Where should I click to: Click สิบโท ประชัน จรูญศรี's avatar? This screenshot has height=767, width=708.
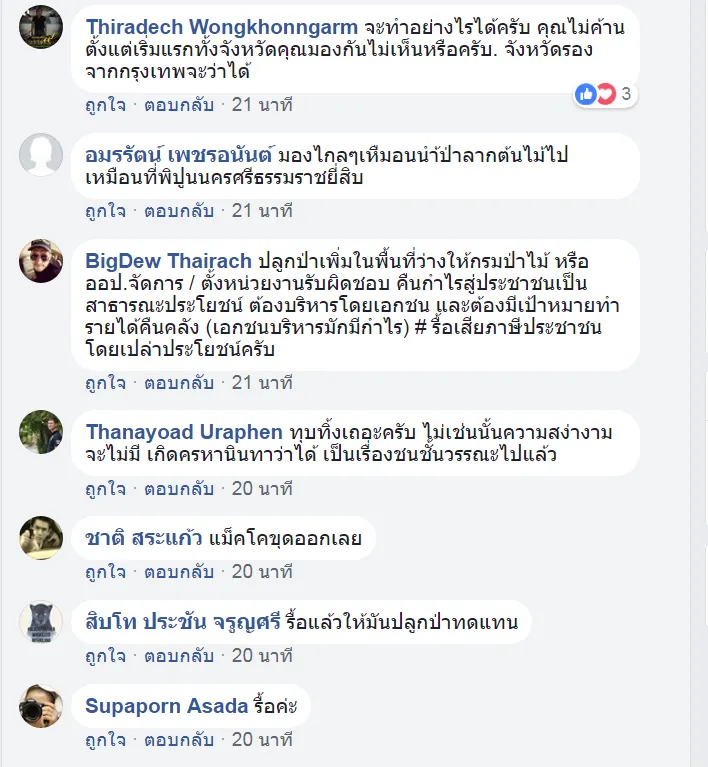pos(42,622)
